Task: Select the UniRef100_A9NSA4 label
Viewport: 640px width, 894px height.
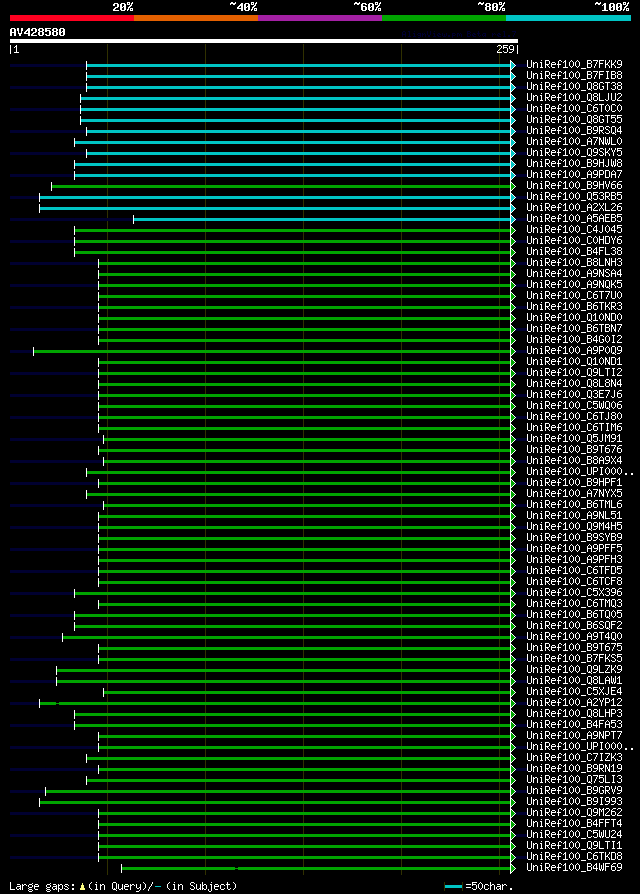Action: point(574,274)
